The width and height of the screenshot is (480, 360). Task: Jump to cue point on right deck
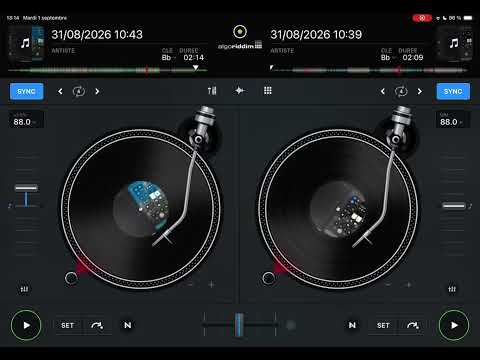coord(413,325)
